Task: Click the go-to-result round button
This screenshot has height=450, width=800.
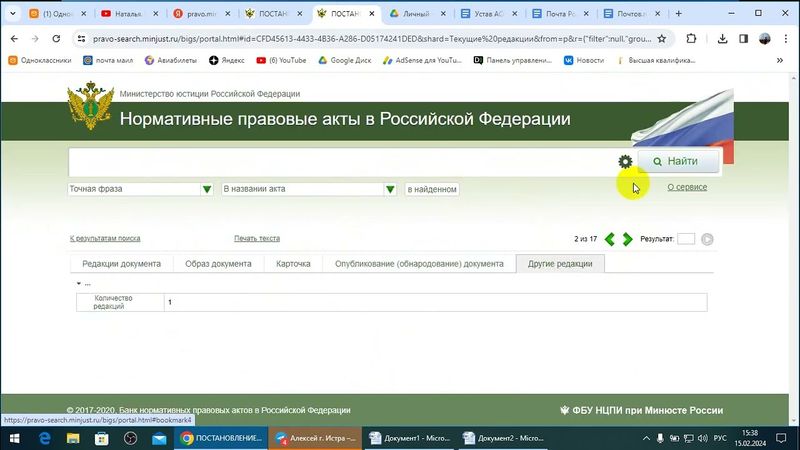Action: [x=707, y=239]
